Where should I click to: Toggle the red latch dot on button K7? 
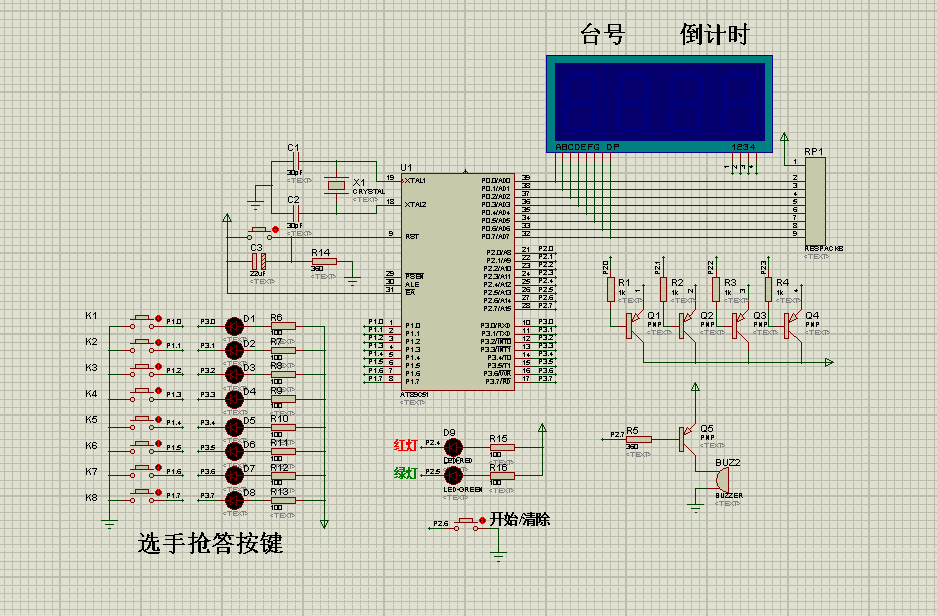pyautogui.click(x=158, y=468)
